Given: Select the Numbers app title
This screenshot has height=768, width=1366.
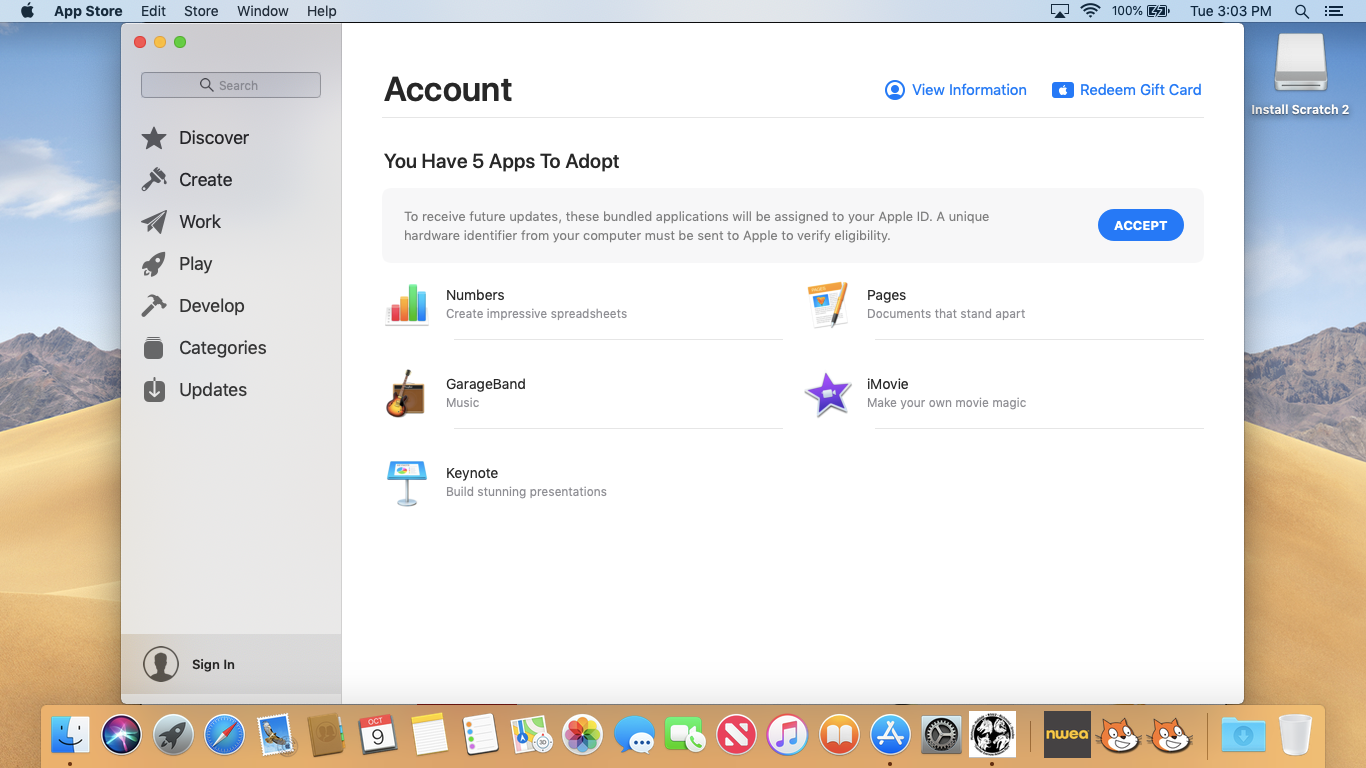Looking at the screenshot, I should tap(475, 295).
